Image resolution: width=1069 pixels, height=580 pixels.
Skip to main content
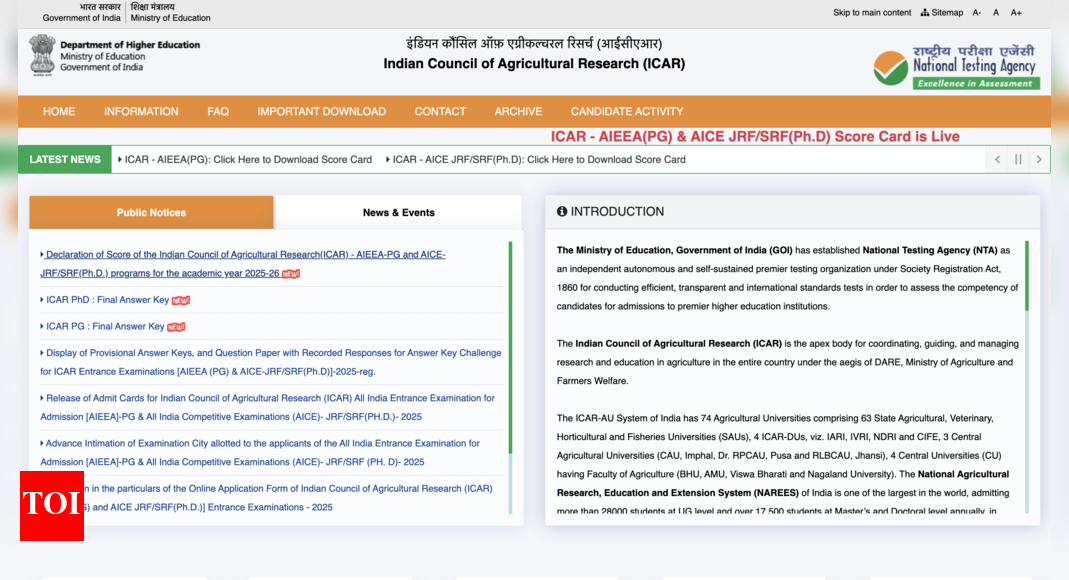pos(872,12)
